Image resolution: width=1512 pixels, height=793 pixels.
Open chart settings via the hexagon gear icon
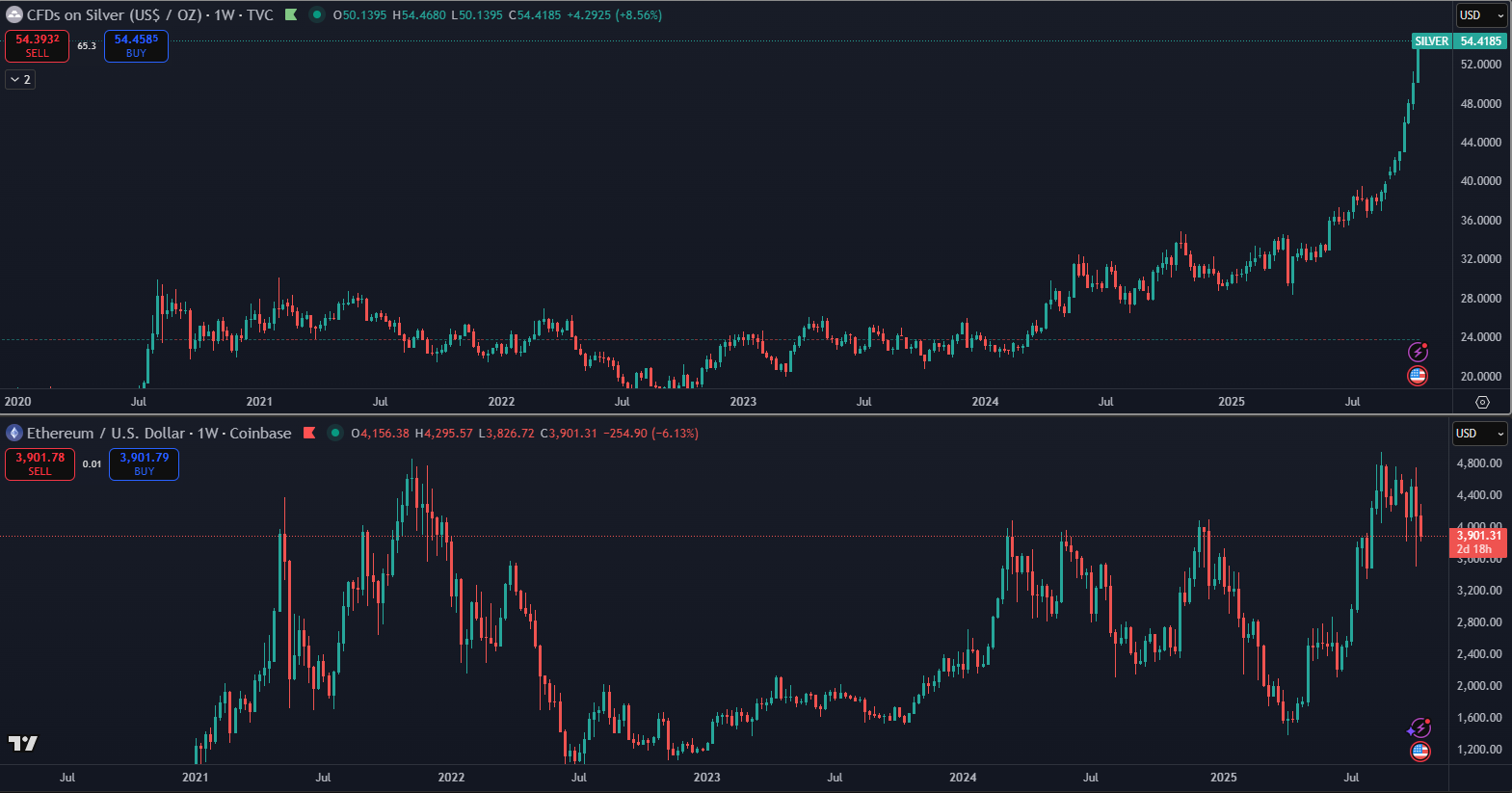(x=1483, y=402)
